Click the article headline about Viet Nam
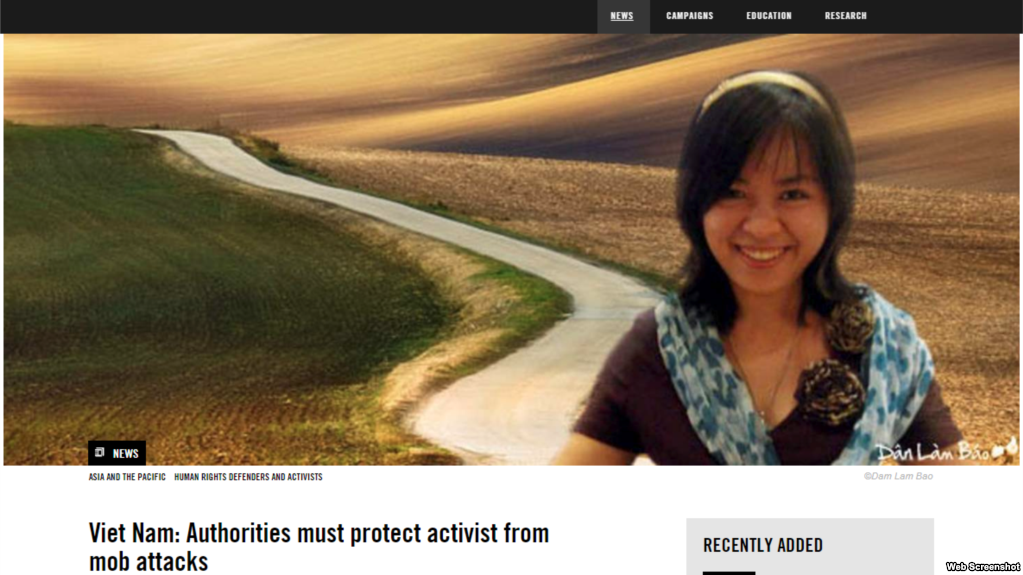Image resolution: width=1023 pixels, height=575 pixels. click(x=319, y=547)
